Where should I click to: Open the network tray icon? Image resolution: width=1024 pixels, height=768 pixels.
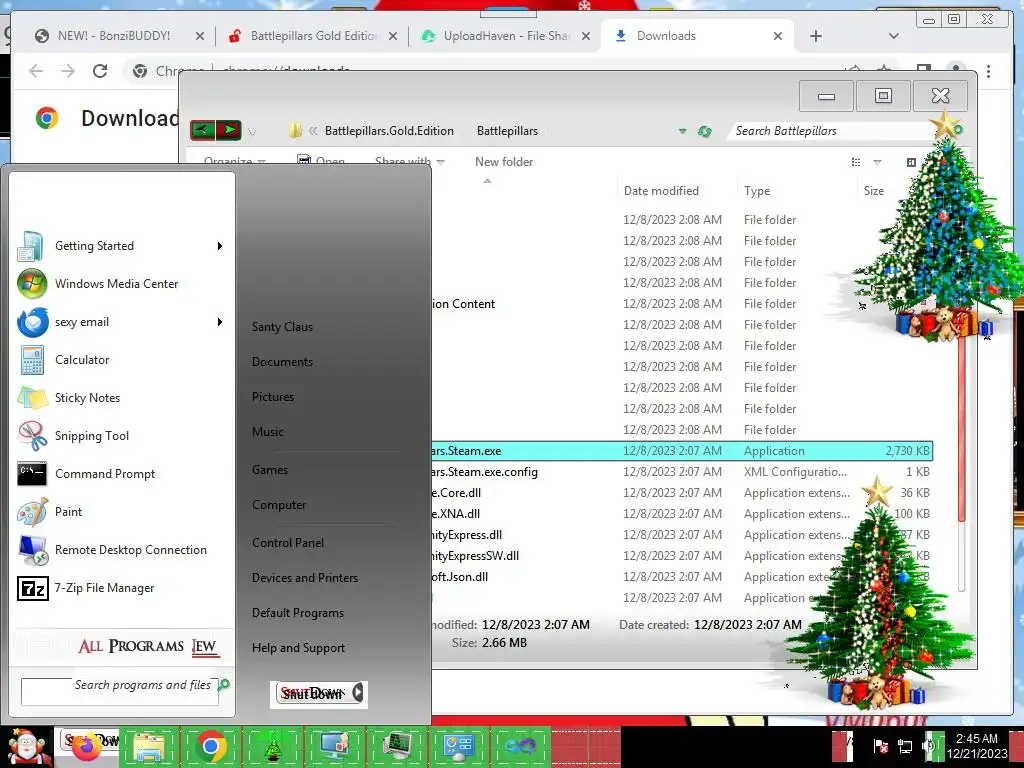pyautogui.click(x=905, y=746)
